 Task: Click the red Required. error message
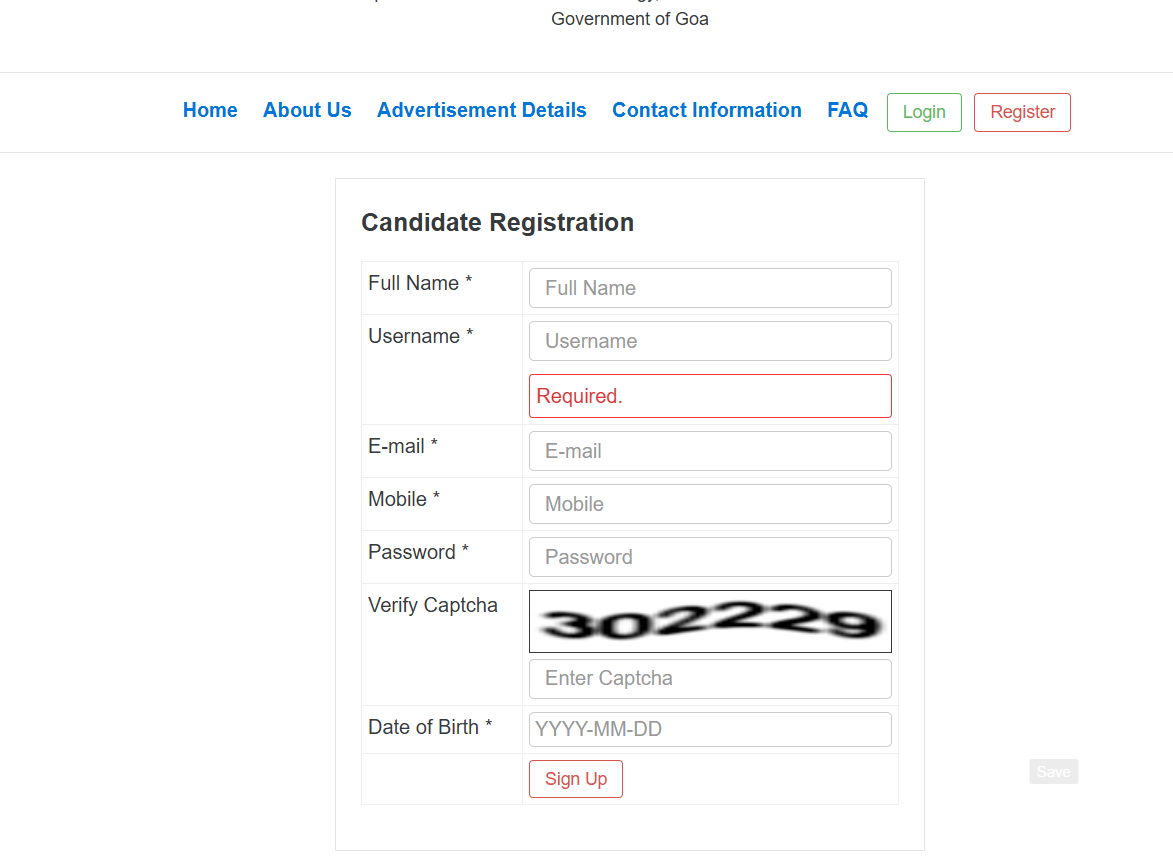710,396
